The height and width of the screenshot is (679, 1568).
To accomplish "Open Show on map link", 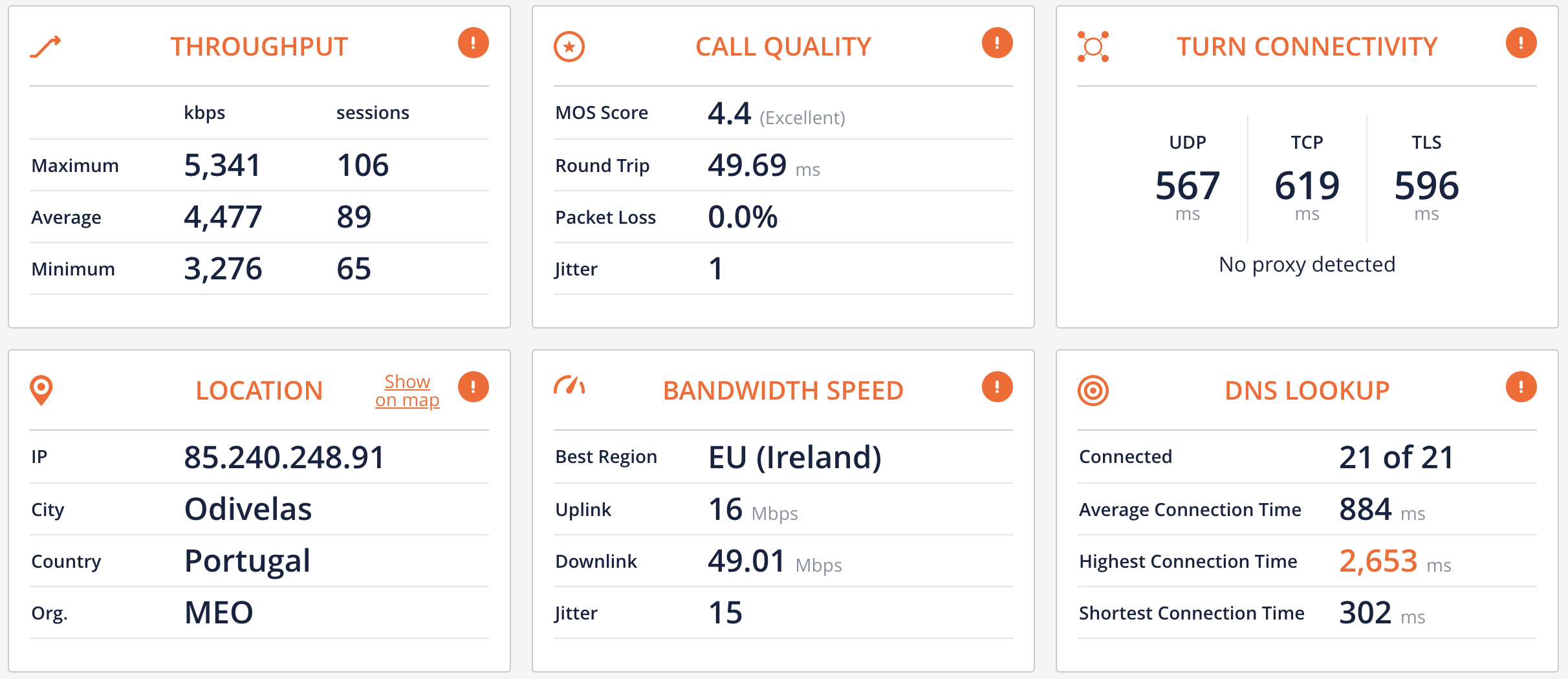I will [x=407, y=390].
